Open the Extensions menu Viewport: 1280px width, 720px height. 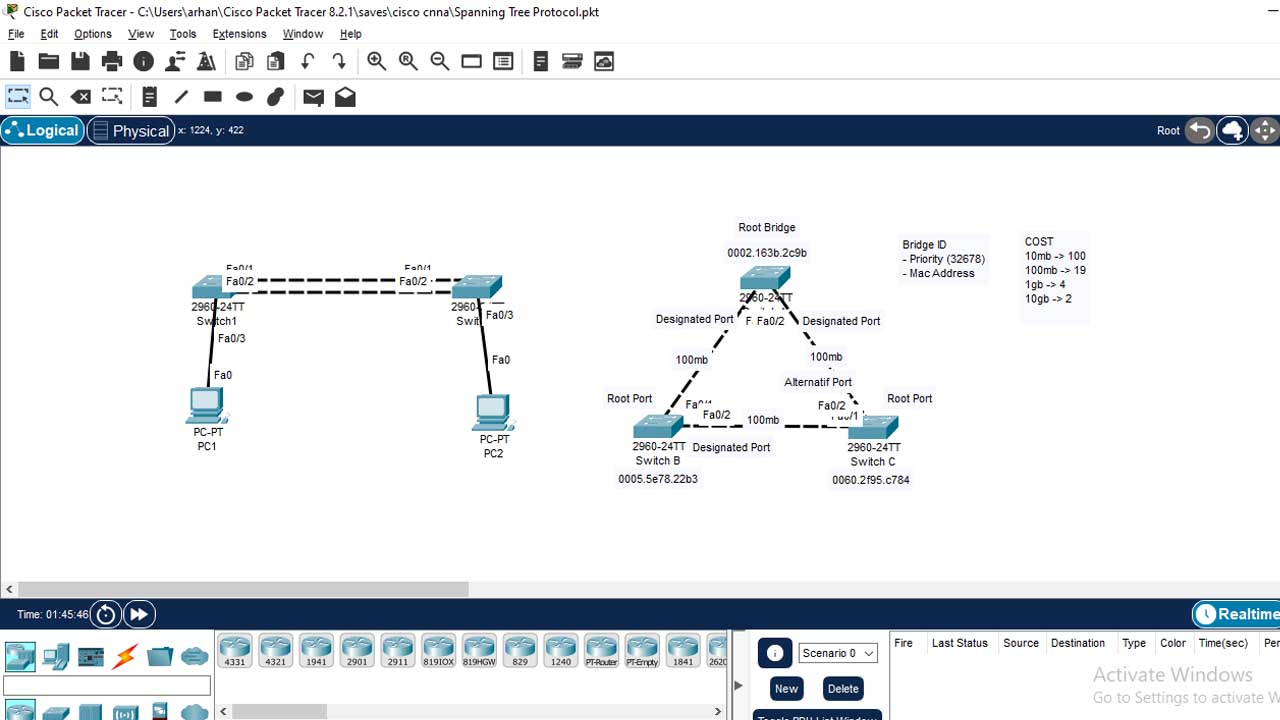coord(240,34)
